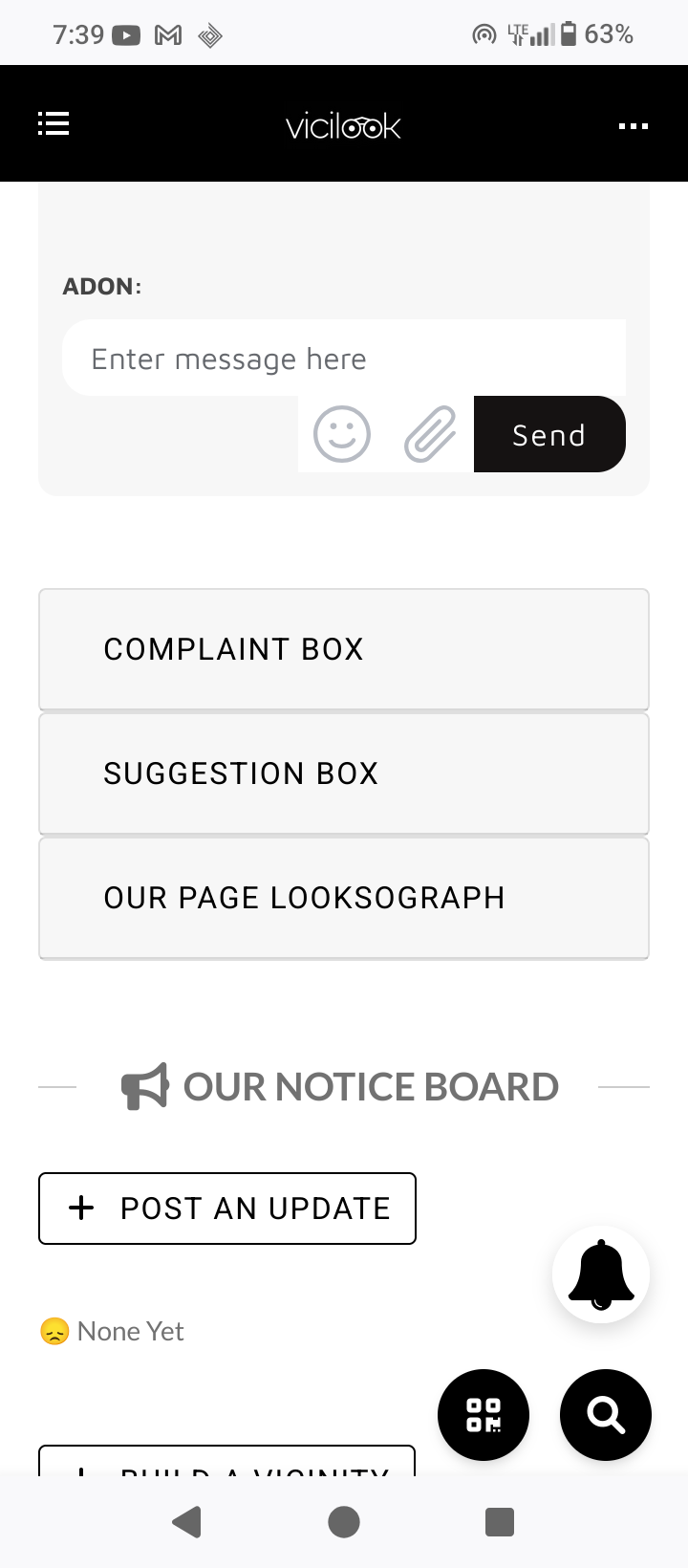Focus the Enter message here field
This screenshot has width=688, height=1568.
coord(344,359)
